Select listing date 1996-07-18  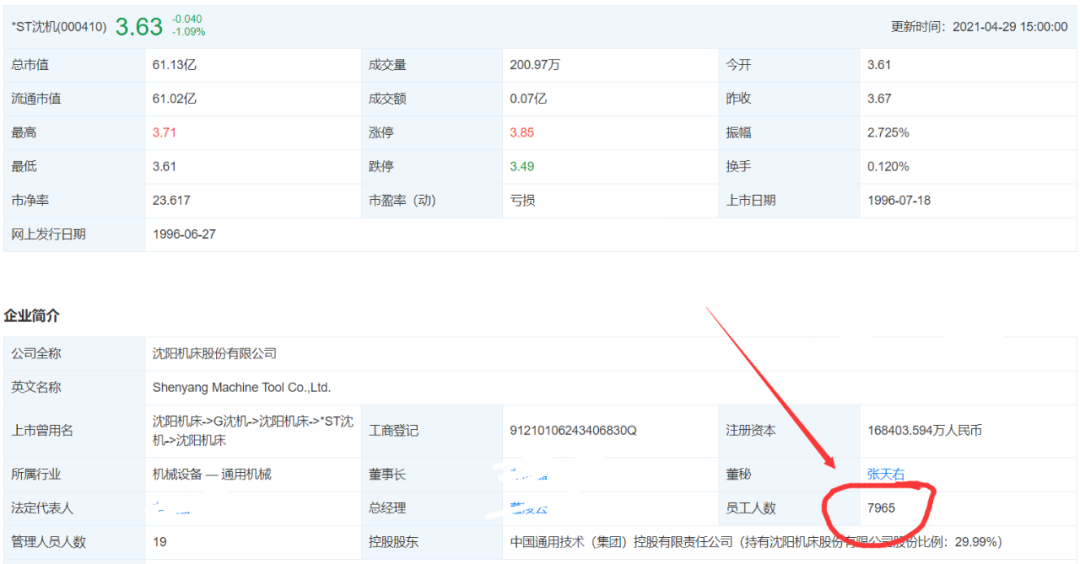[x=899, y=200]
